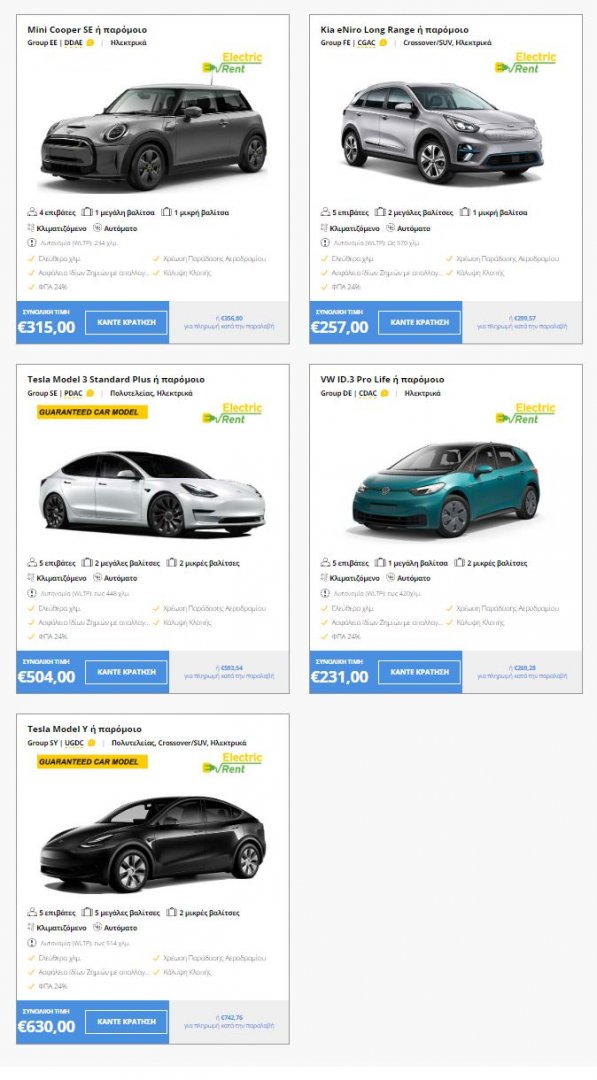Click the yellow info bubble next to PDAC
This screenshot has width=597, height=1080.
90,393
